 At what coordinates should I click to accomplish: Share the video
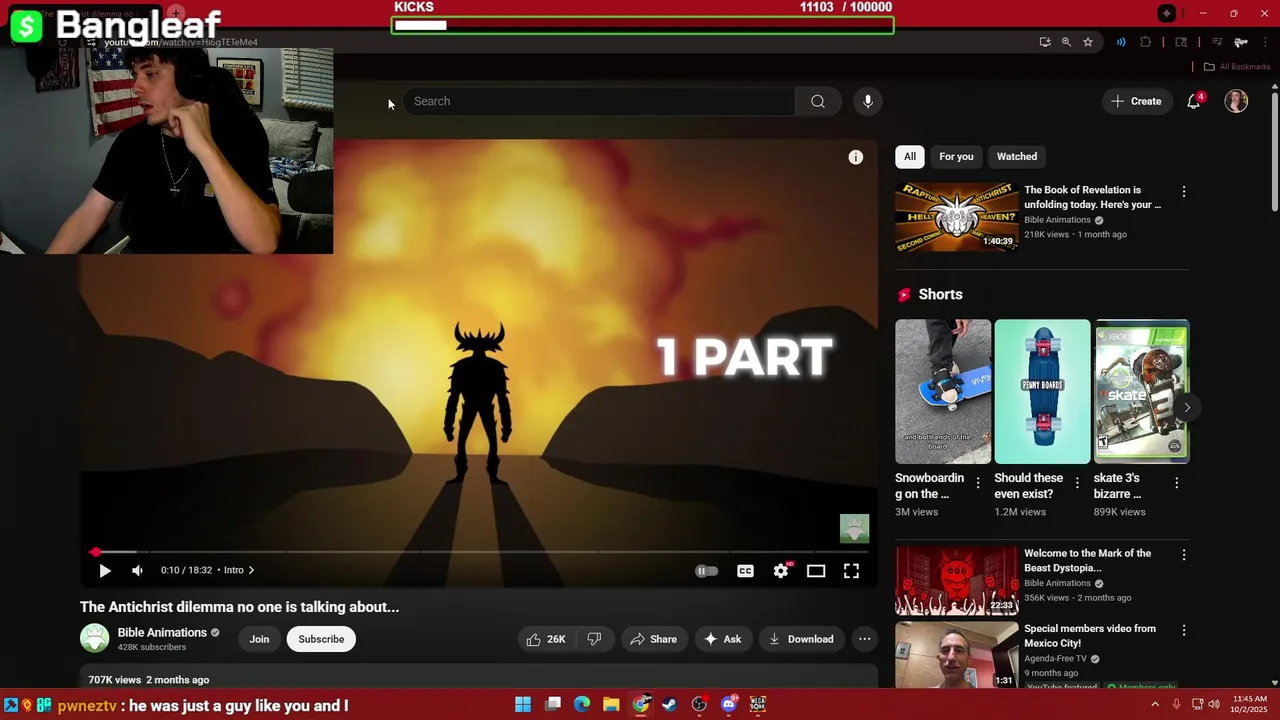tap(653, 639)
